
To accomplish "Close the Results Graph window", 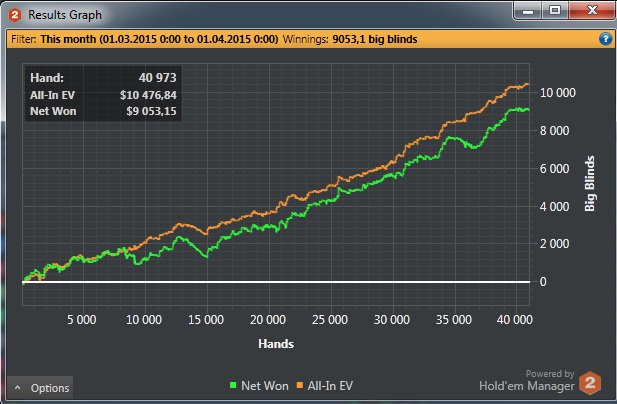I will [592, 11].
